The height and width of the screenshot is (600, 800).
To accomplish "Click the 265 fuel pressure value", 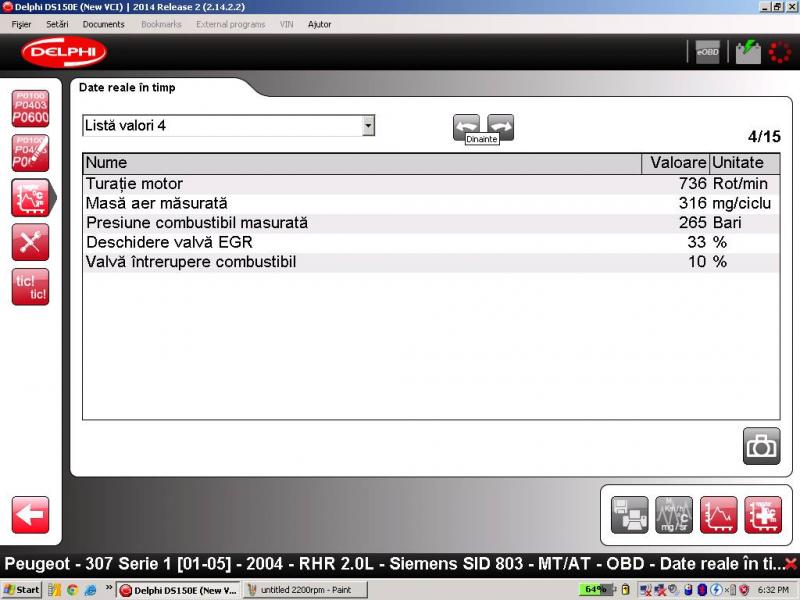I will click(x=692, y=222).
